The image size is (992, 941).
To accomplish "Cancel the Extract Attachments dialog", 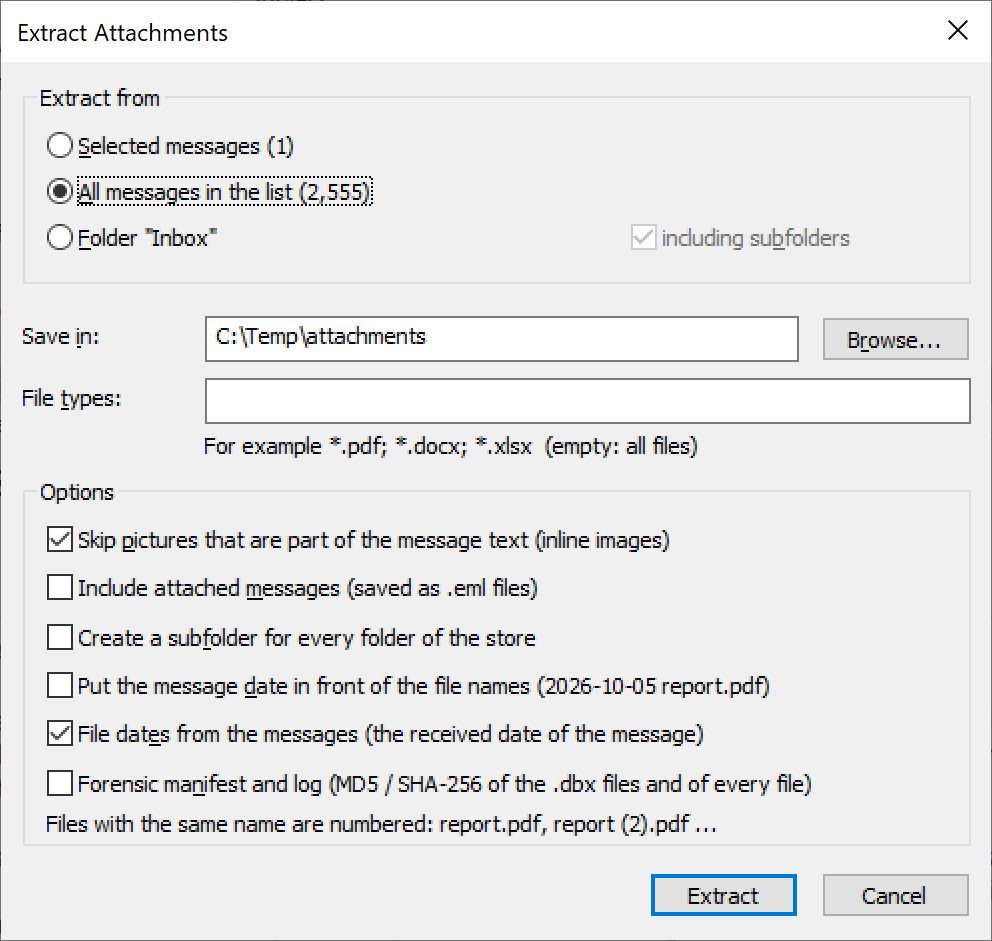I will coord(895,895).
